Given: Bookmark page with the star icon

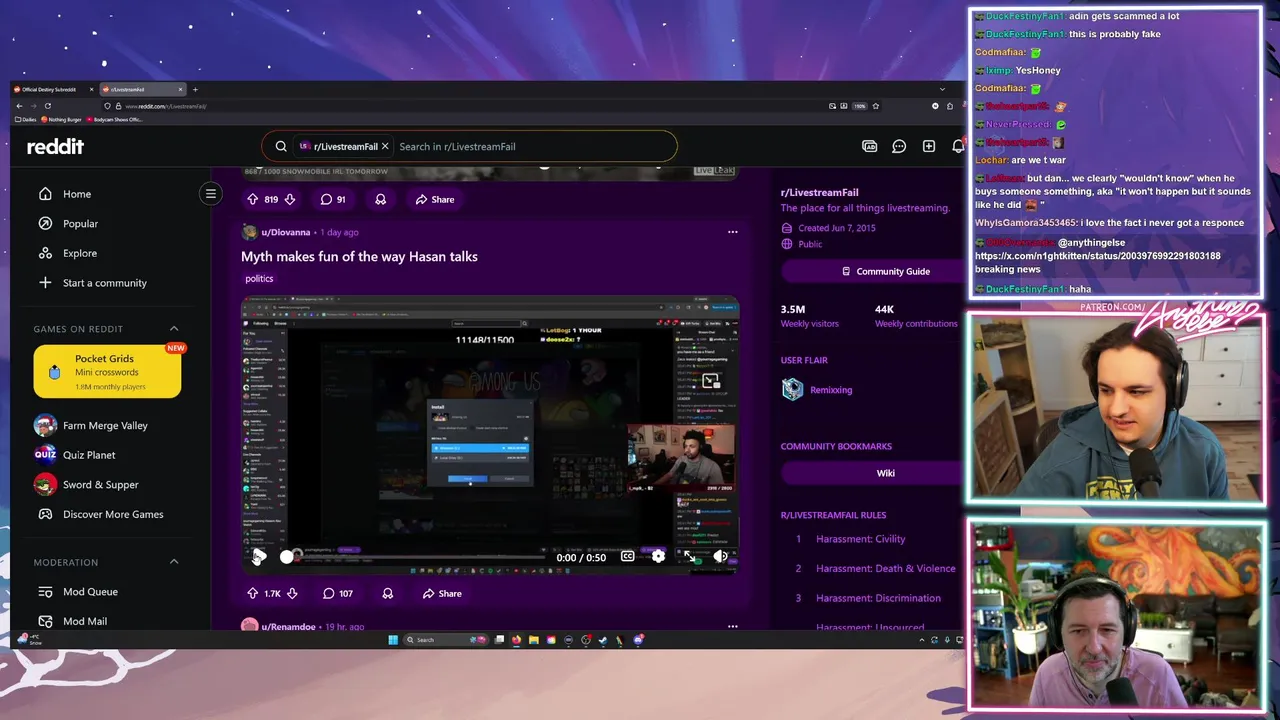Looking at the screenshot, I should (875, 106).
